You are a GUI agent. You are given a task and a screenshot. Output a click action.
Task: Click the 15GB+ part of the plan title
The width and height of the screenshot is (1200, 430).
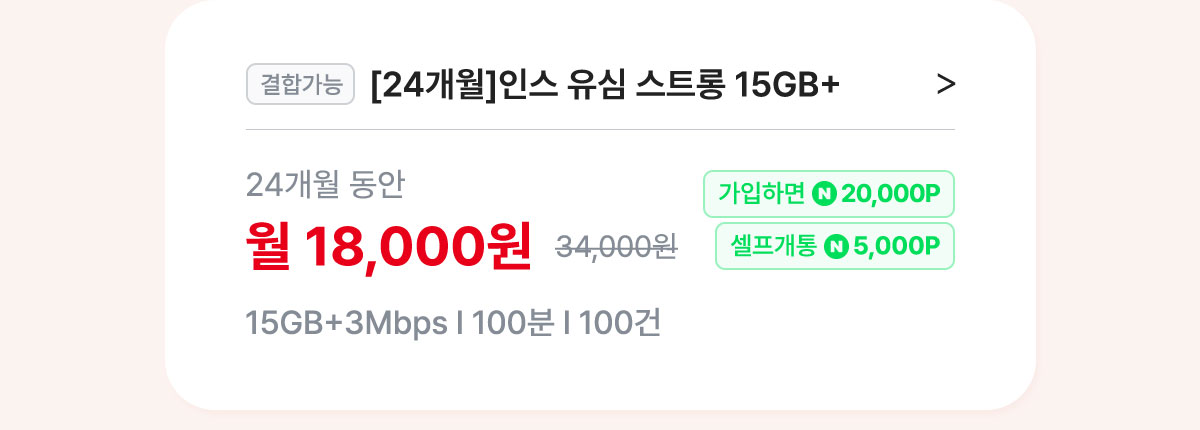click(x=787, y=86)
